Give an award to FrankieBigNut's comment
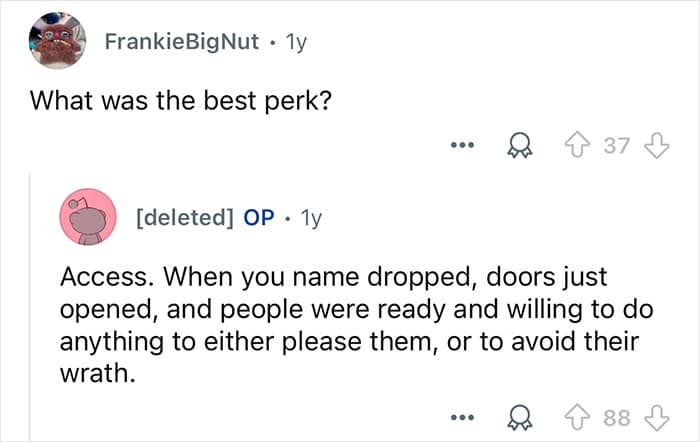This screenshot has width=700, height=442. 519,146
